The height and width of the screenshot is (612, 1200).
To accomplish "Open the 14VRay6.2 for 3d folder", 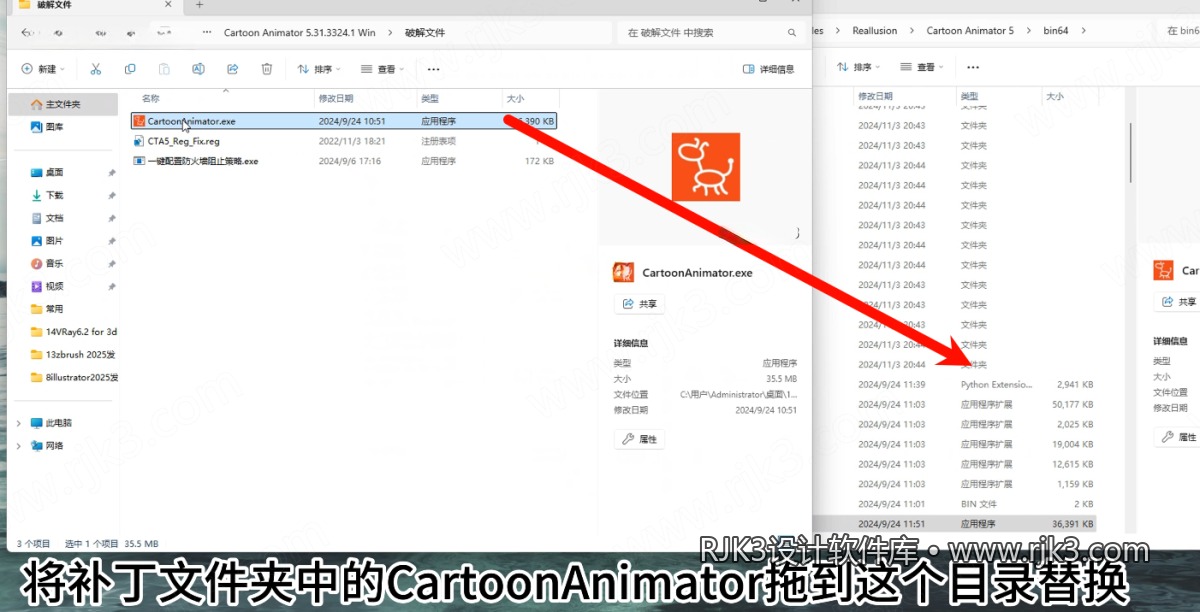I will 73,331.
